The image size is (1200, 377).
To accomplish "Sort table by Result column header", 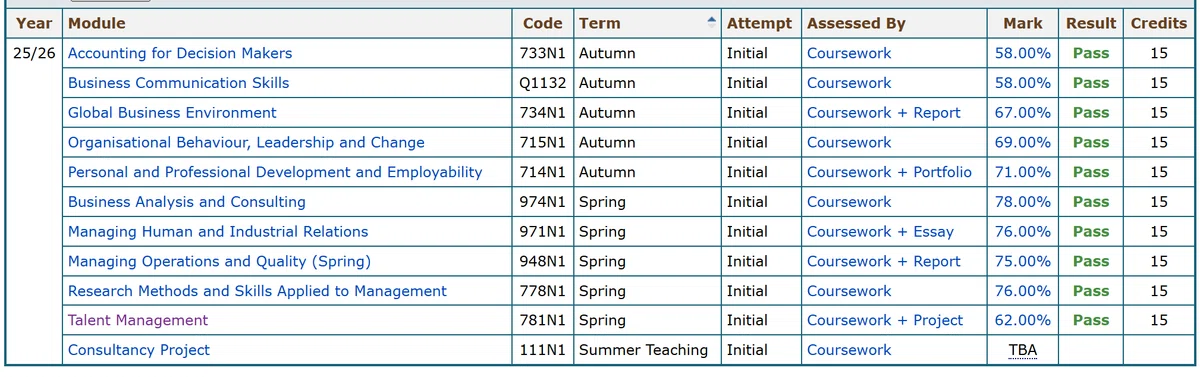I will tap(1091, 23).
